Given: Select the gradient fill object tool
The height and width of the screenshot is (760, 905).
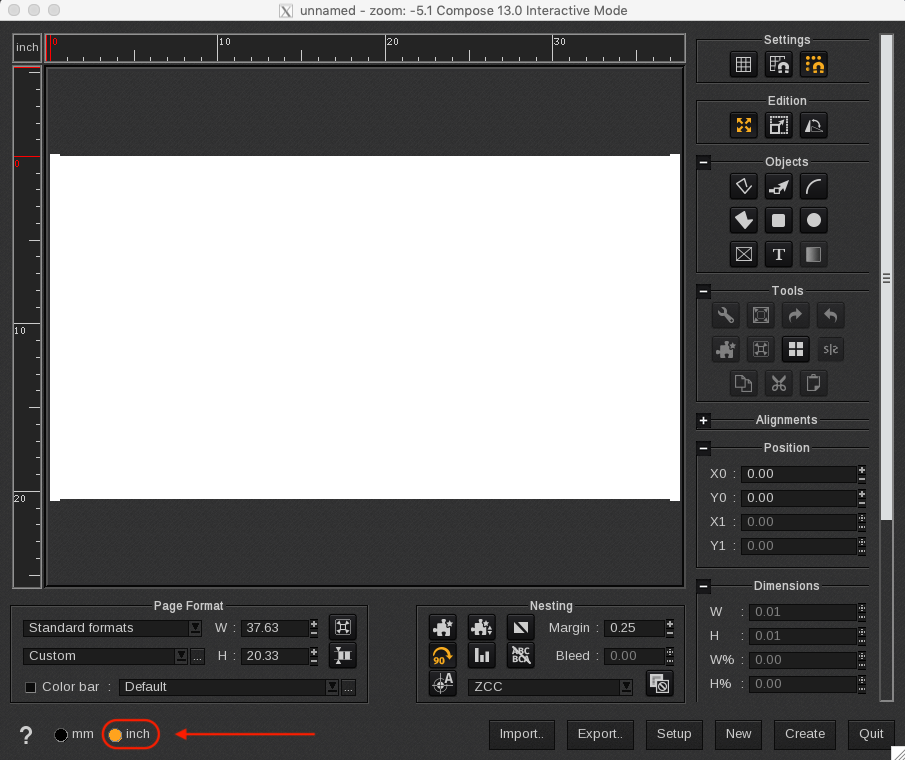Looking at the screenshot, I should pyautogui.click(x=813, y=254).
